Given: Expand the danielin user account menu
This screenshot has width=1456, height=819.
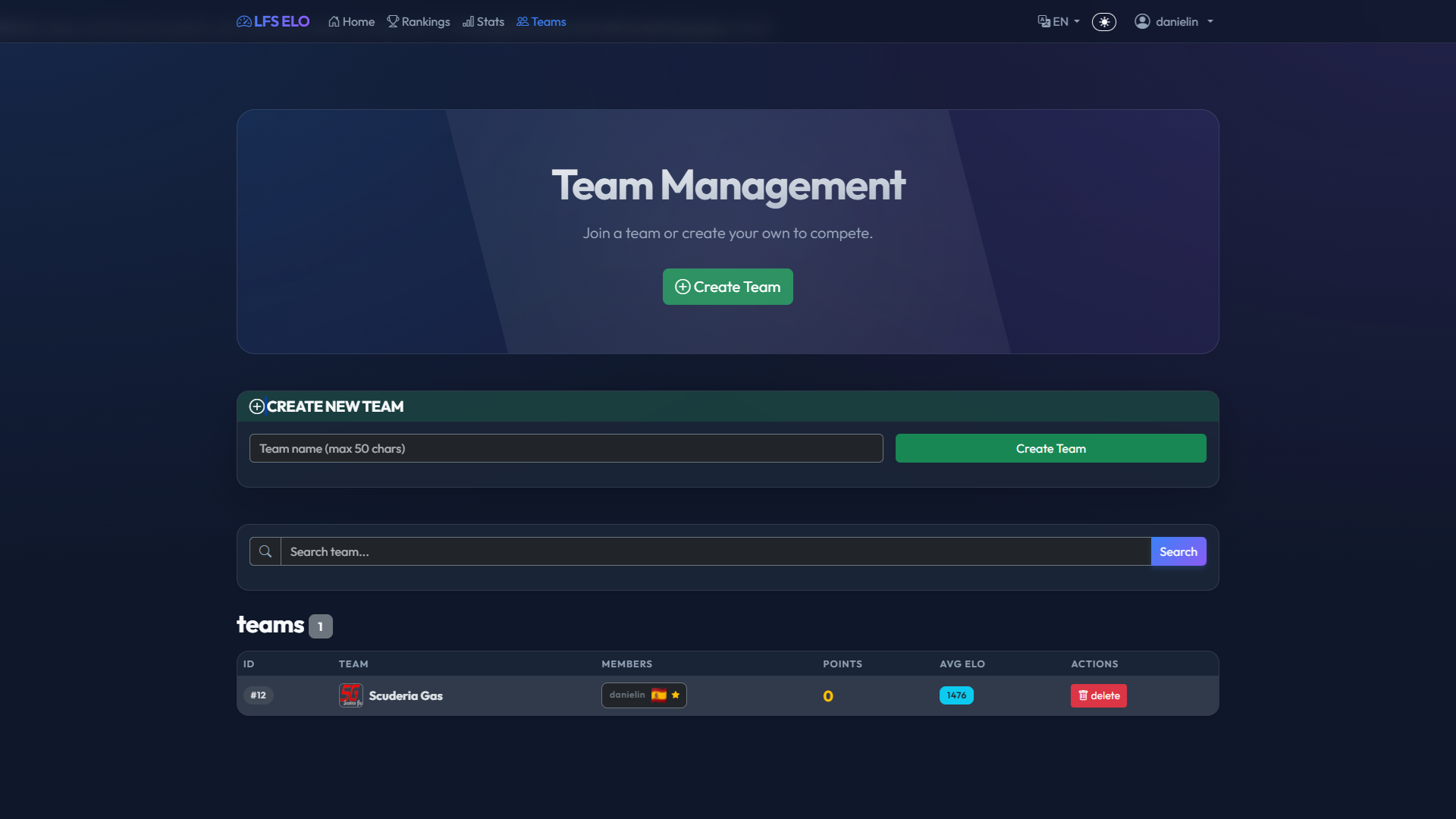Looking at the screenshot, I should click(1174, 22).
